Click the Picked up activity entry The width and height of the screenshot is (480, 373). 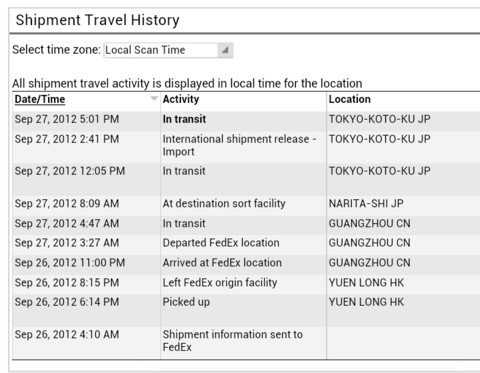pyautogui.click(x=186, y=302)
